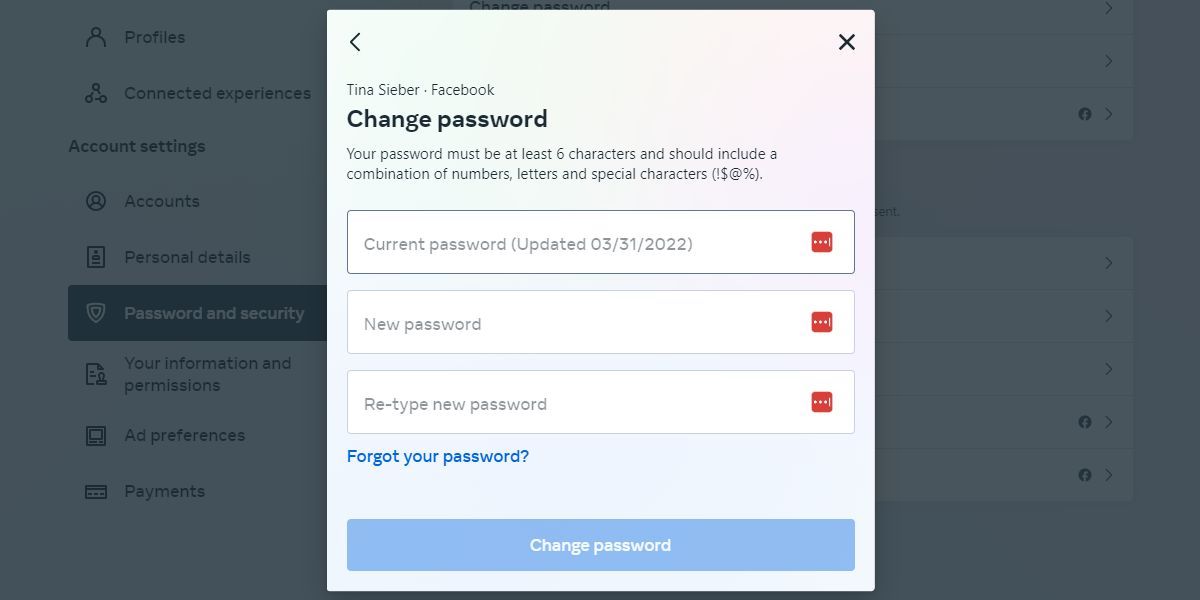
Task: Open Accounts via its person icon
Action: (95, 201)
